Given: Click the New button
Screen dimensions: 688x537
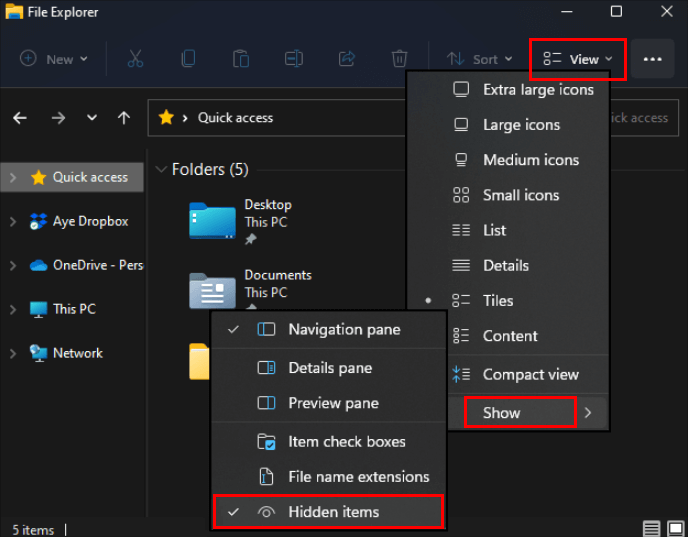Looking at the screenshot, I should click(x=54, y=59).
